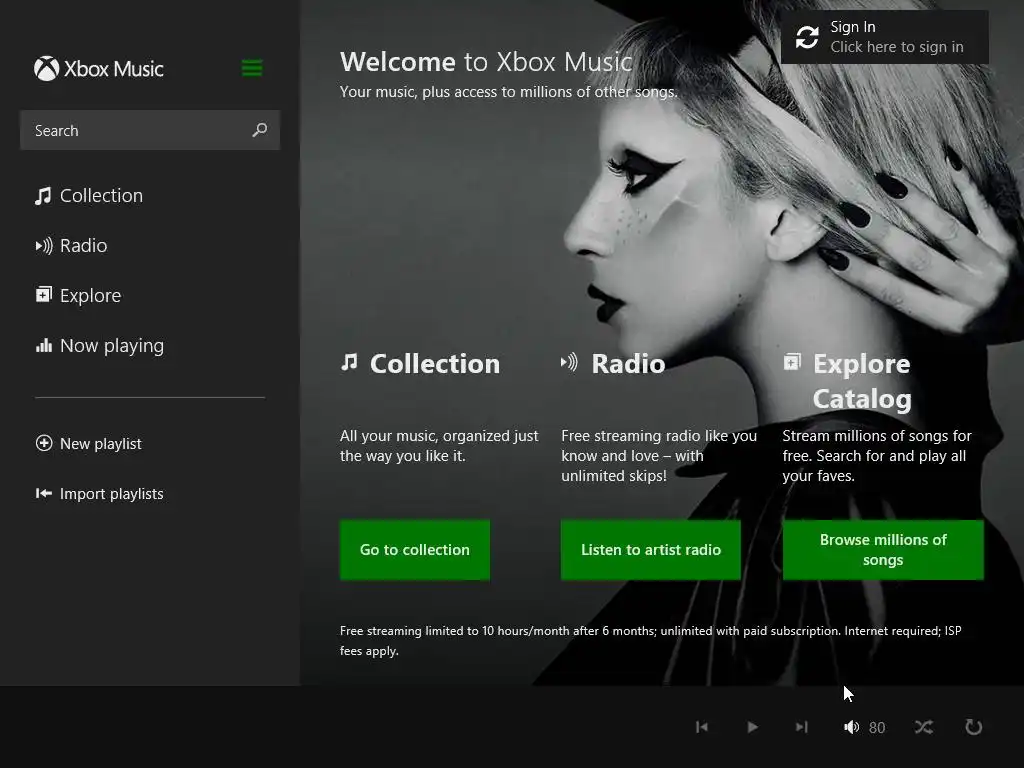Click the free streaming disclaimer text
The image size is (1024, 768).
click(650, 641)
